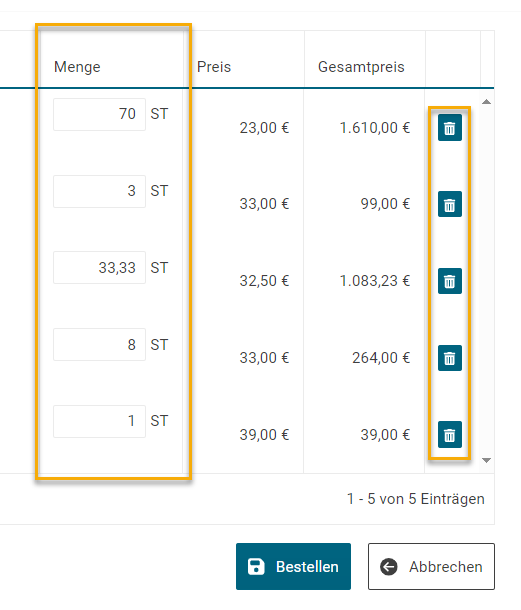The height and width of the screenshot is (610, 521).
Task: Sort by the Preis column header
Action: [214, 67]
